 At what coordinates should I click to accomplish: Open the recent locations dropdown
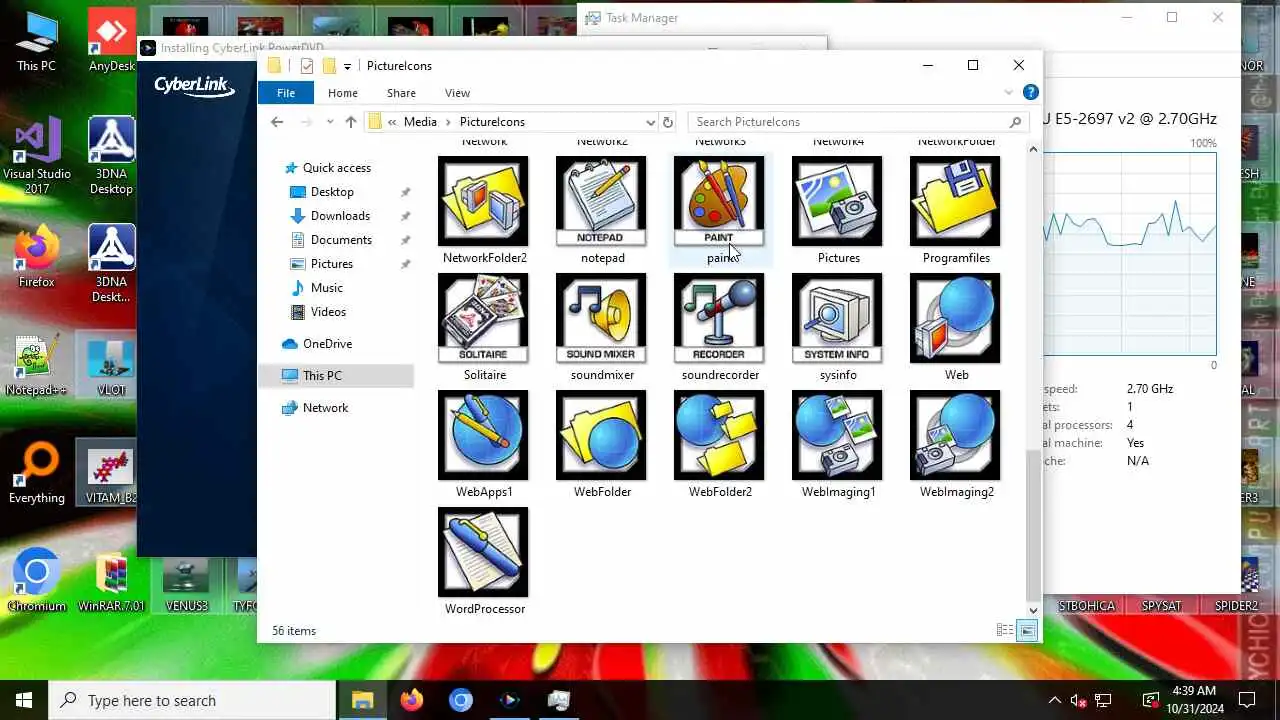pyautogui.click(x=329, y=122)
